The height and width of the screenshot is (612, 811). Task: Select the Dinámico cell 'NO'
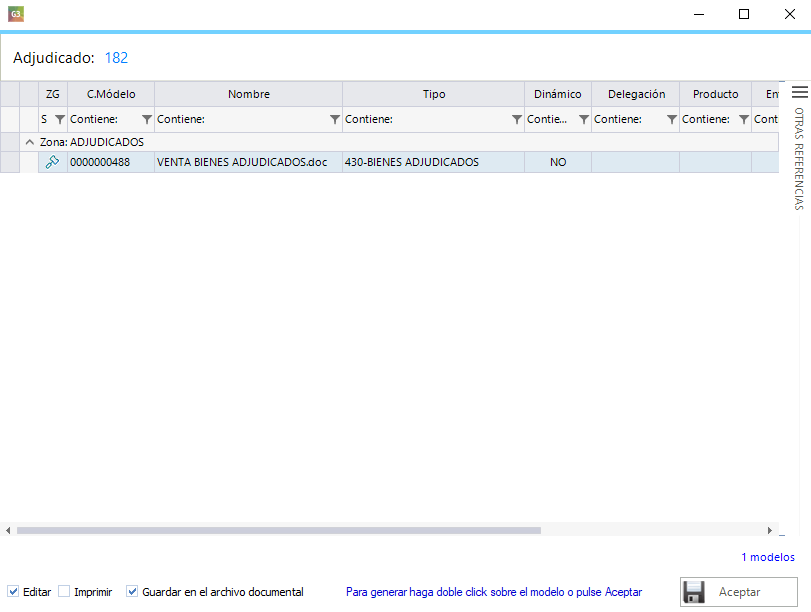pos(558,162)
